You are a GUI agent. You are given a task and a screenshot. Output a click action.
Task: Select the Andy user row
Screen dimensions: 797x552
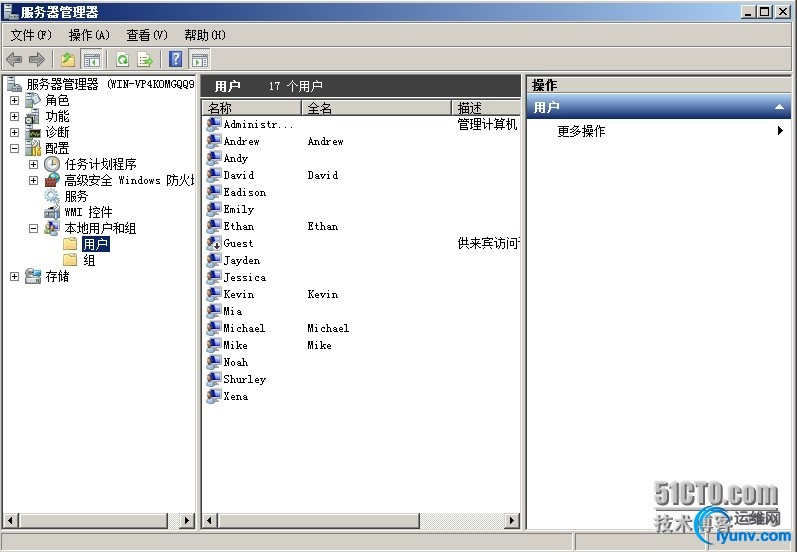tap(362, 159)
